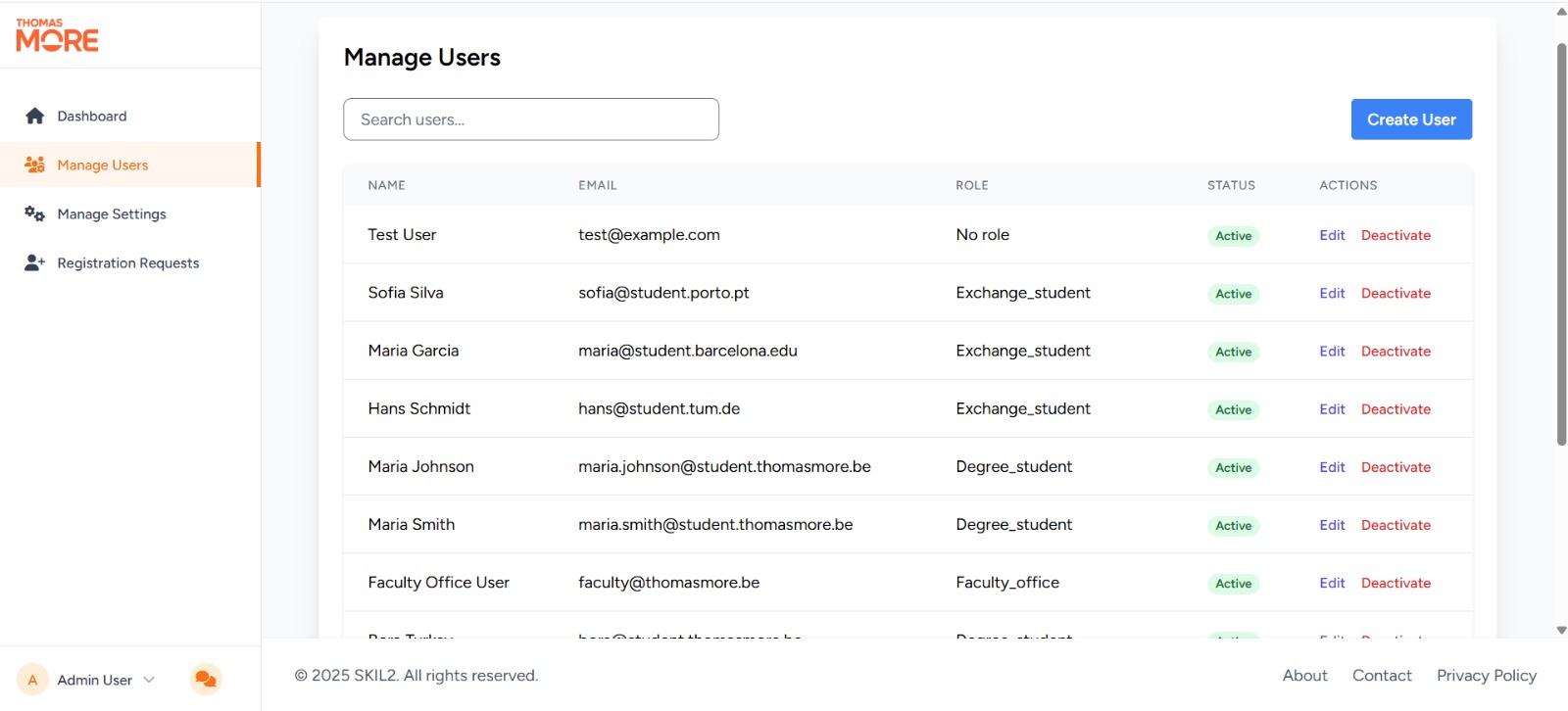Expand the Admin User chevron menu
1568x711 pixels.
(x=149, y=680)
